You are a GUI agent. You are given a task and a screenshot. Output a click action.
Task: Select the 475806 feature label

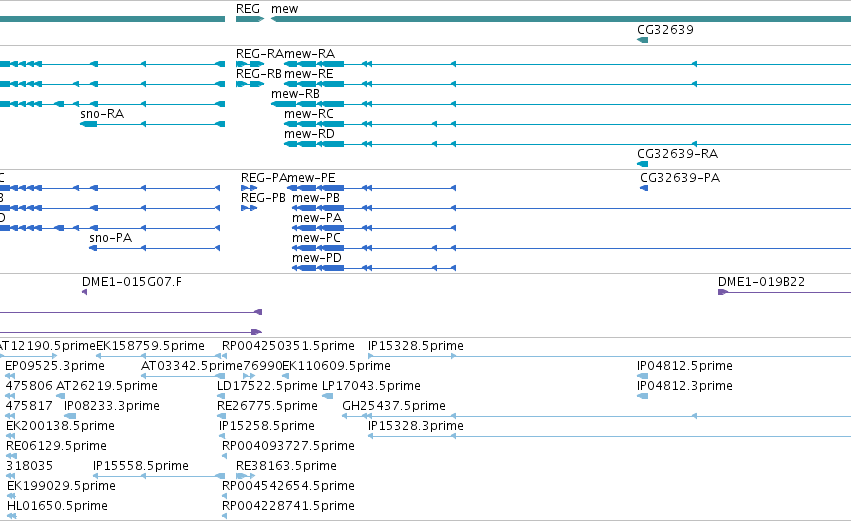(29, 386)
